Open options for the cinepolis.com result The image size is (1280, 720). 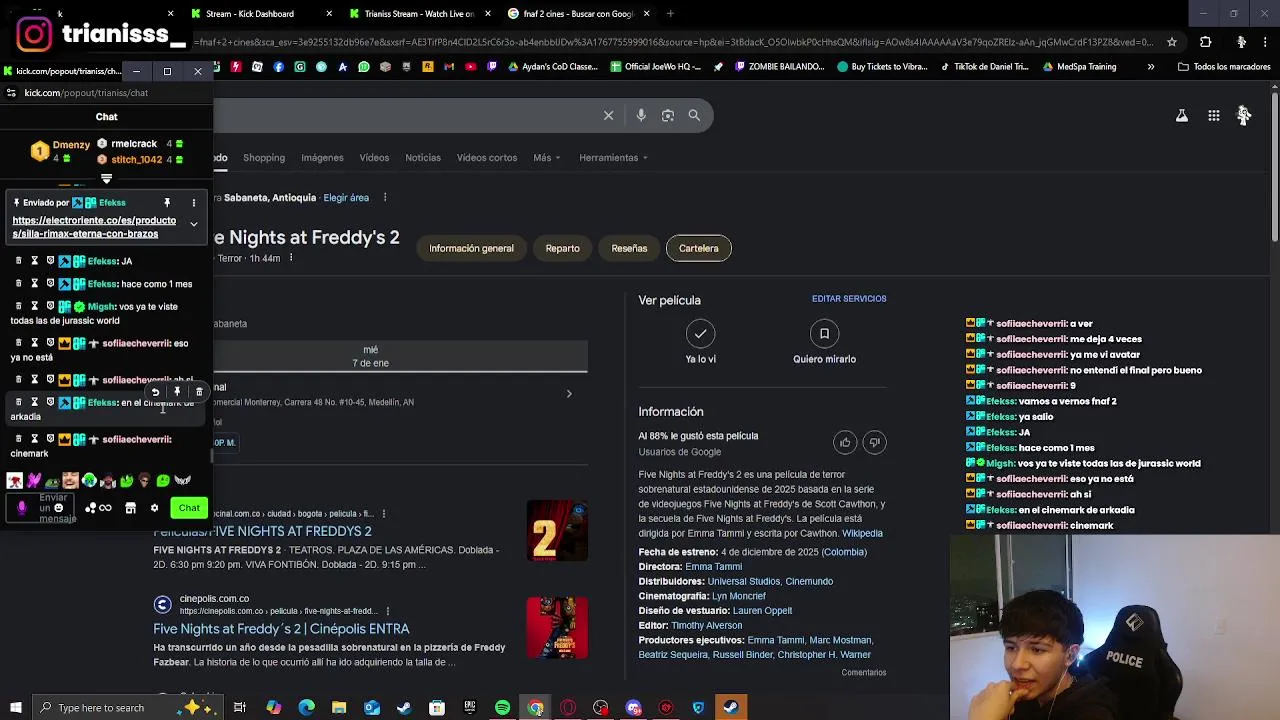click(388, 611)
